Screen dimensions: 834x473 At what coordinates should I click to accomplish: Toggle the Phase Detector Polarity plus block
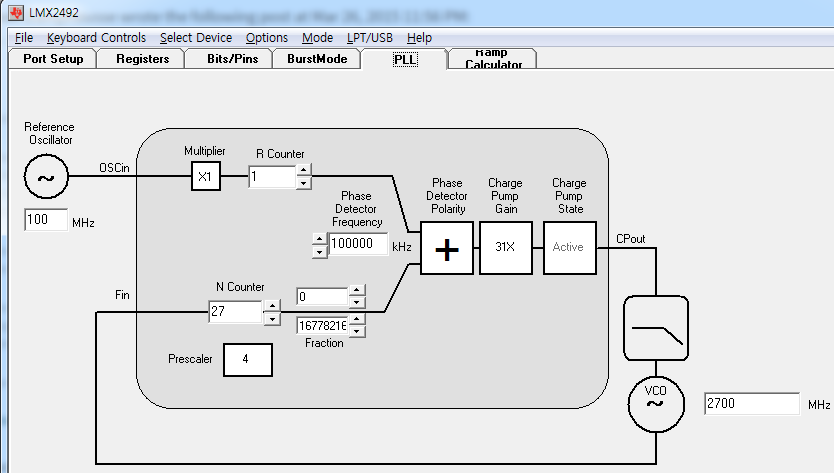447,248
